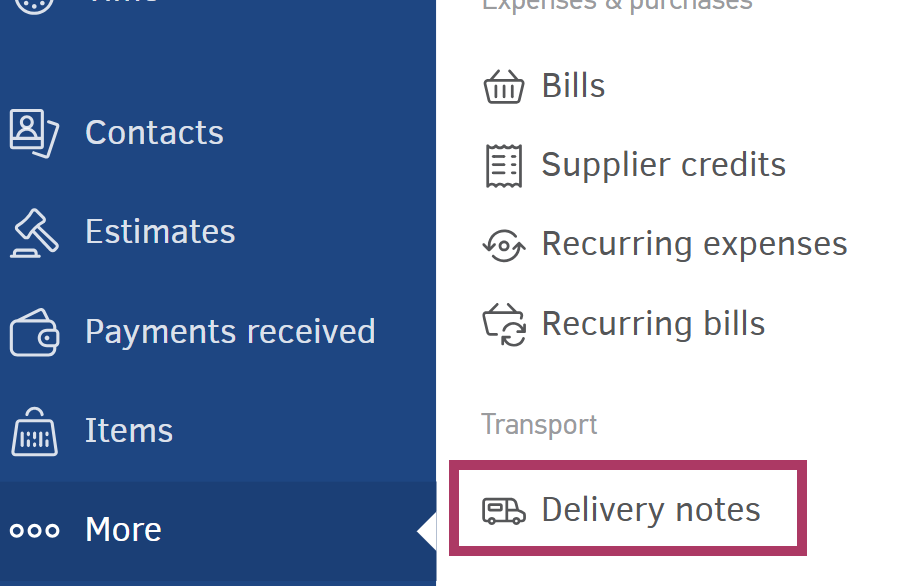Open the Recurring expenses text link

coord(694,244)
